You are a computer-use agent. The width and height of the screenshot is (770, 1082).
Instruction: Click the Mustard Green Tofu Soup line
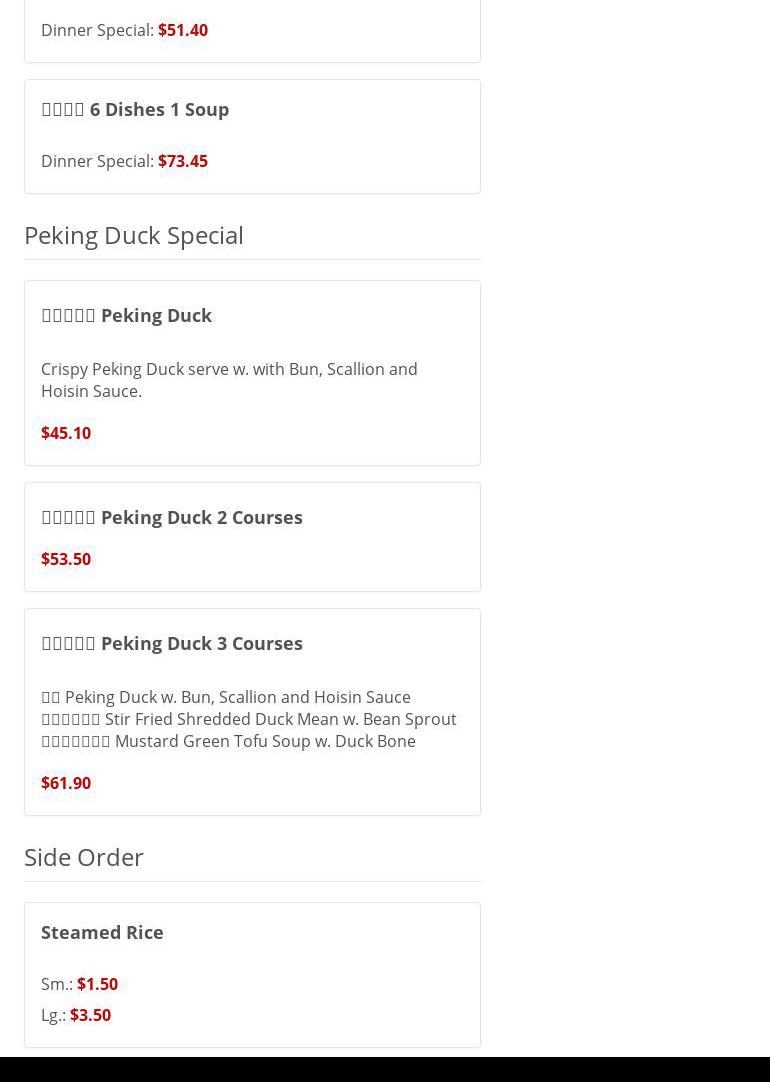click(228, 741)
